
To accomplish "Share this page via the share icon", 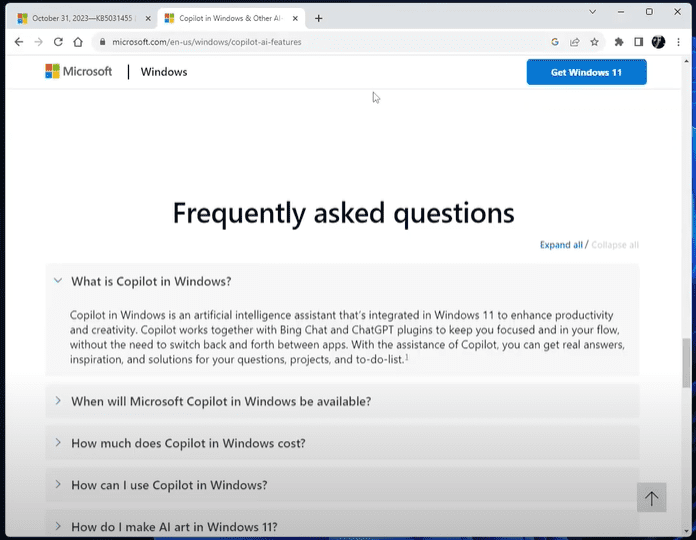I will 575,42.
